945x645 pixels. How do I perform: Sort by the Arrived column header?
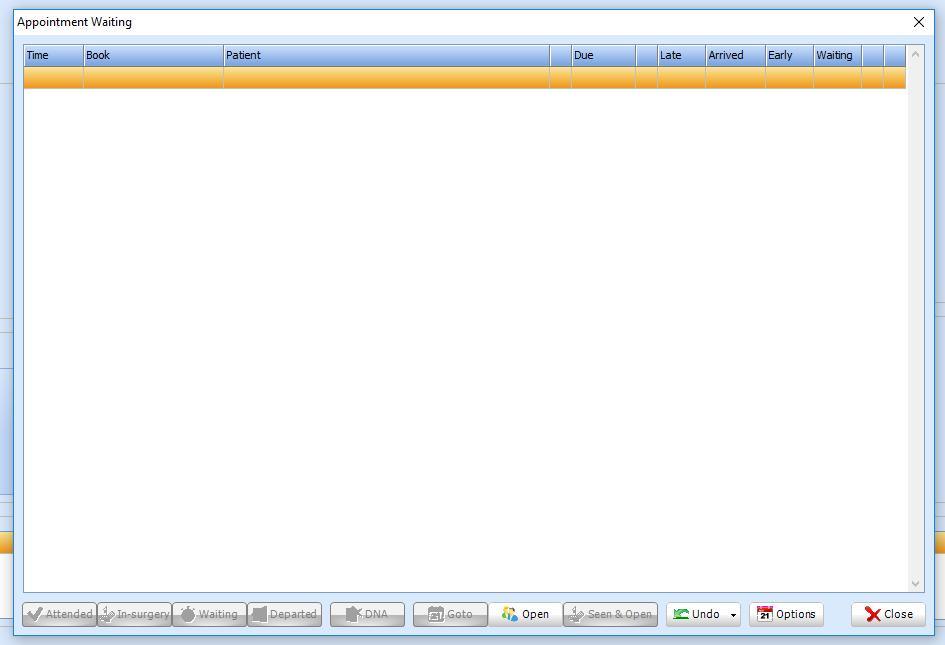click(x=736, y=55)
